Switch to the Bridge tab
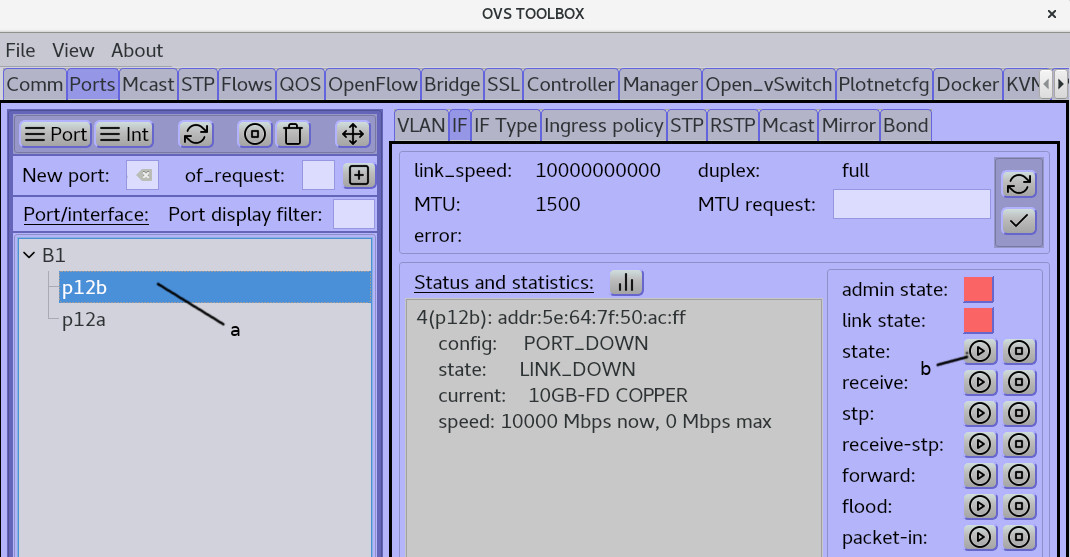 tap(452, 85)
